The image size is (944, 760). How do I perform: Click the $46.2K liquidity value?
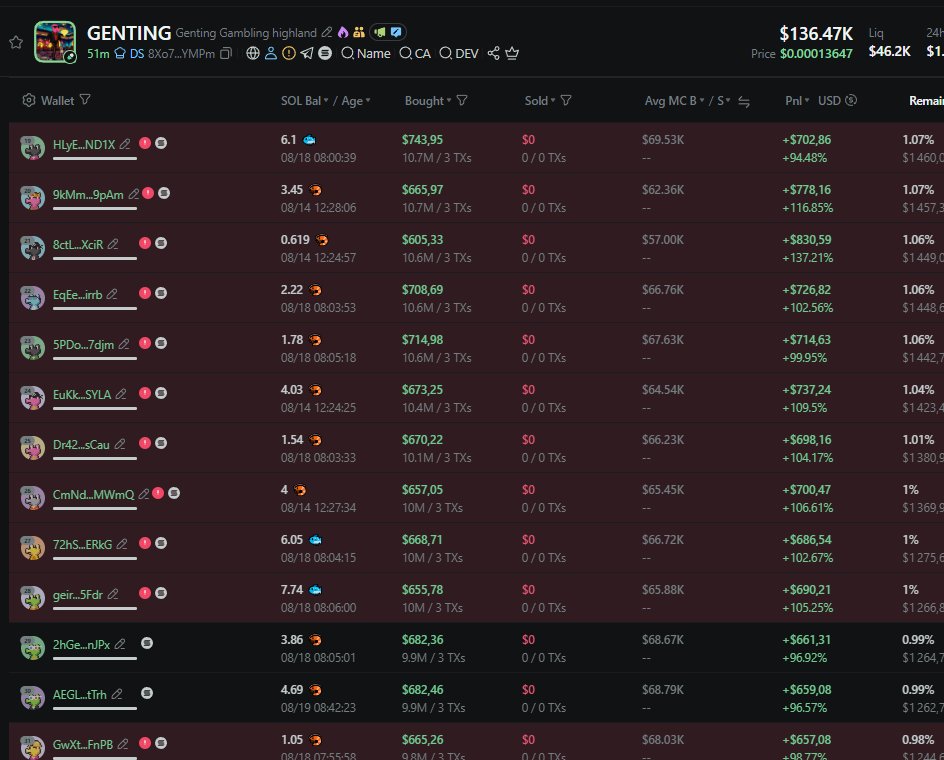pos(889,51)
